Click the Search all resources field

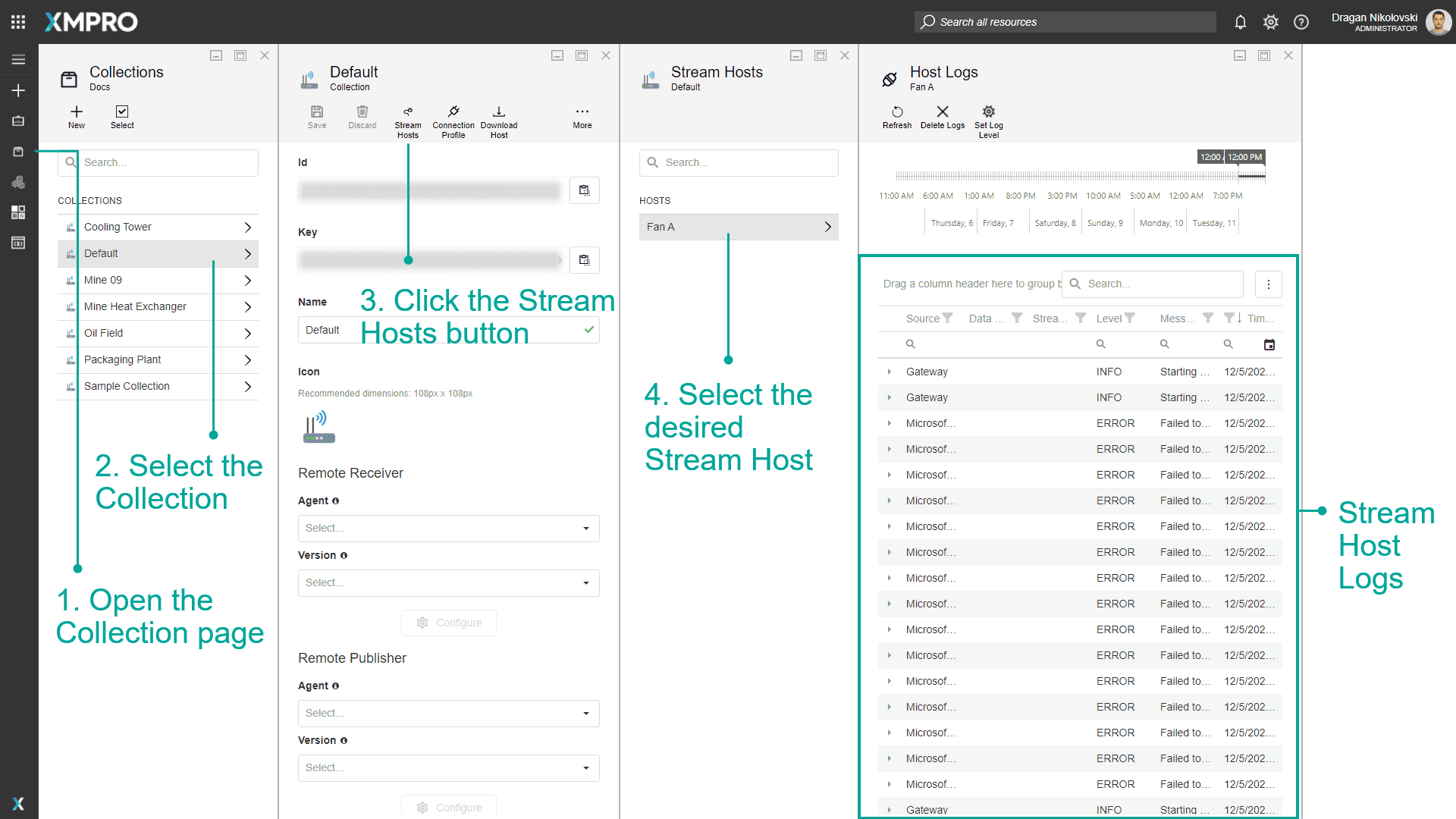click(x=1065, y=22)
